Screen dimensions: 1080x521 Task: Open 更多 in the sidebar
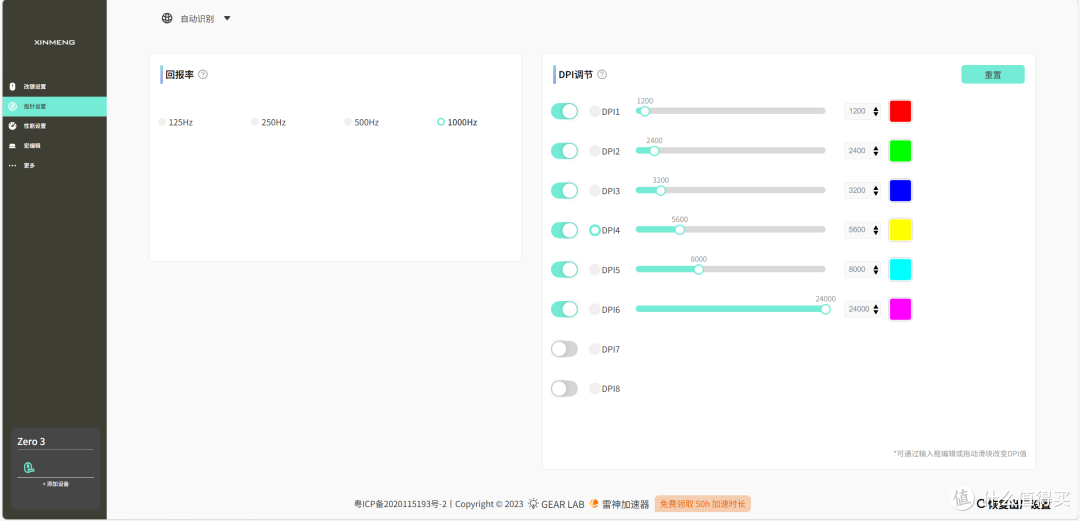click(54, 165)
